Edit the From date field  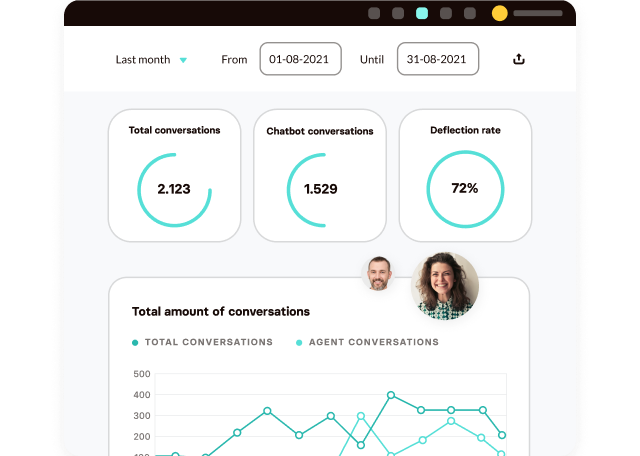tap(300, 59)
